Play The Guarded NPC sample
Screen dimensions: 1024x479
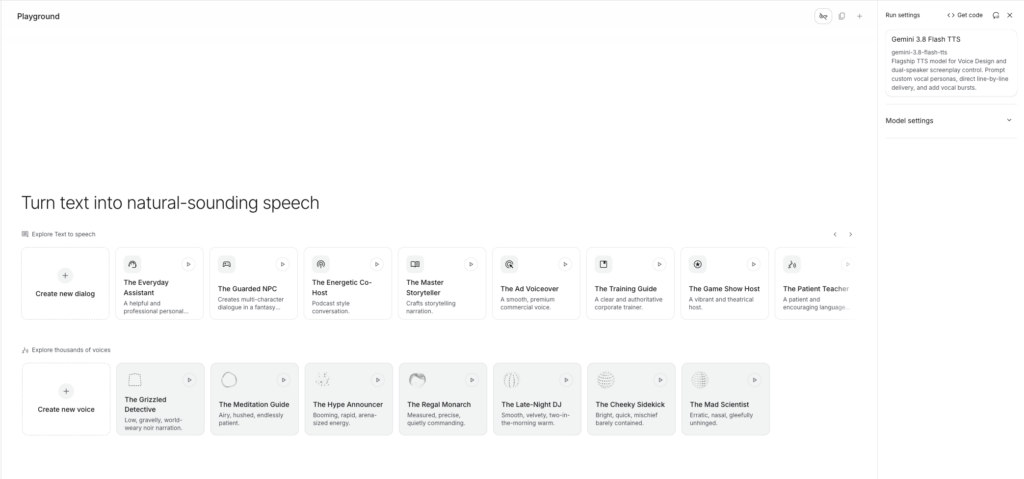tap(282, 264)
